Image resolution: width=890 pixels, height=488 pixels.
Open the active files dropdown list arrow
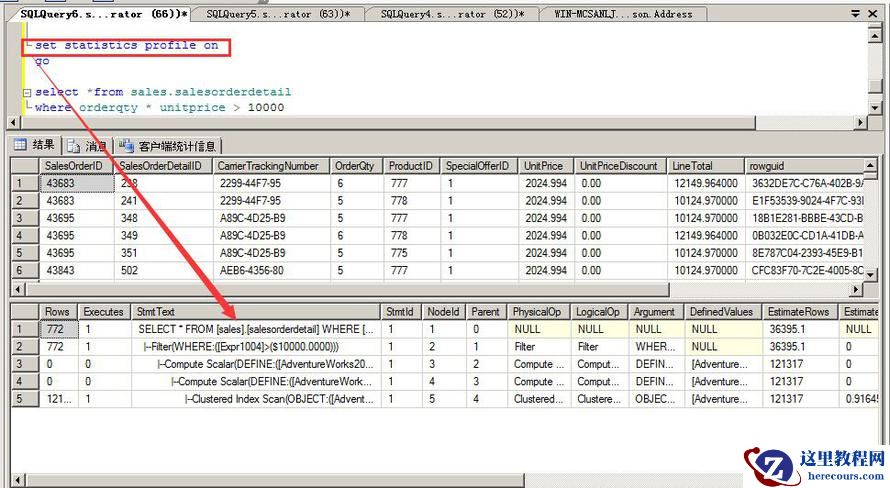coord(854,14)
